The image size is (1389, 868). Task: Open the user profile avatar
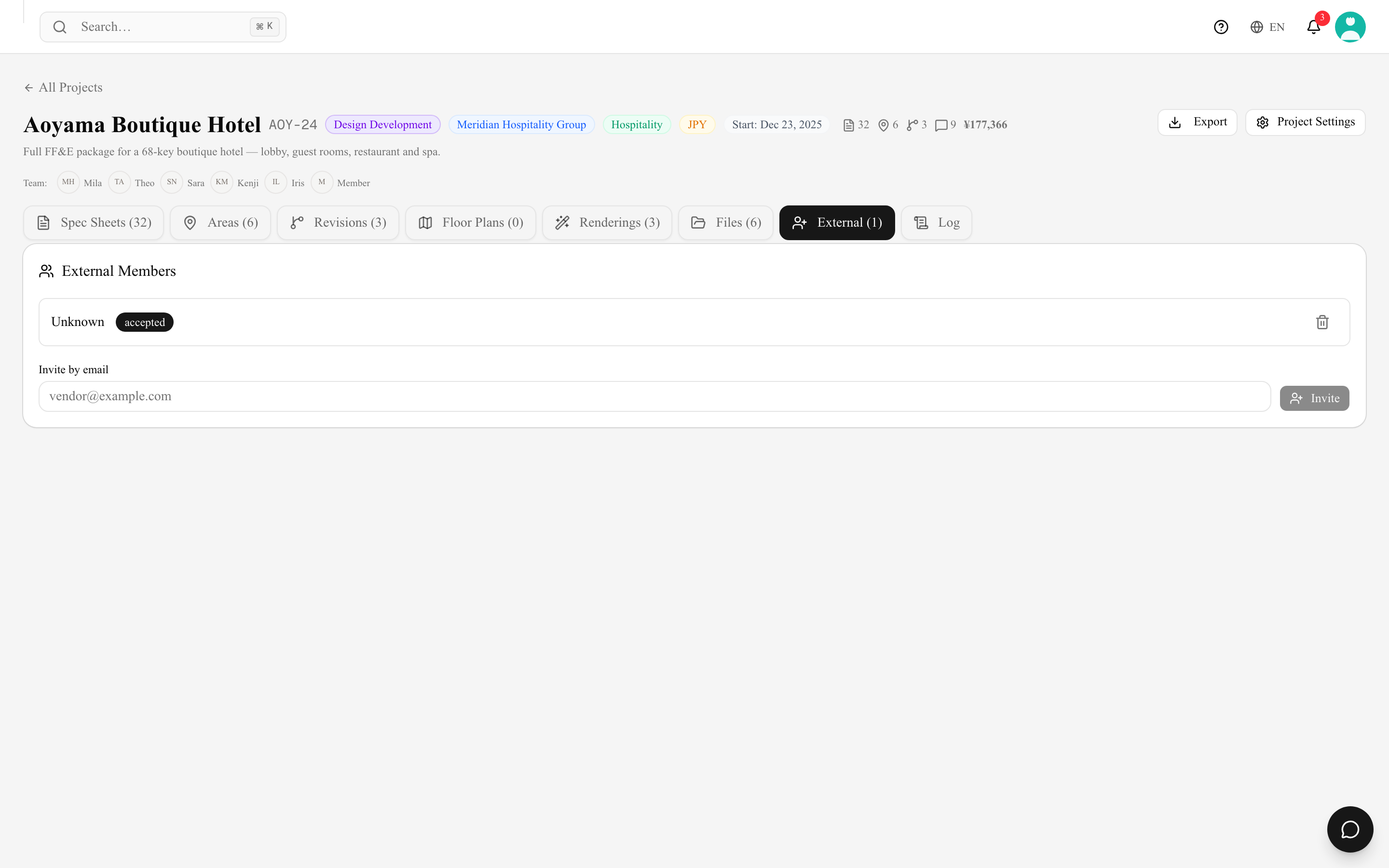1350,27
